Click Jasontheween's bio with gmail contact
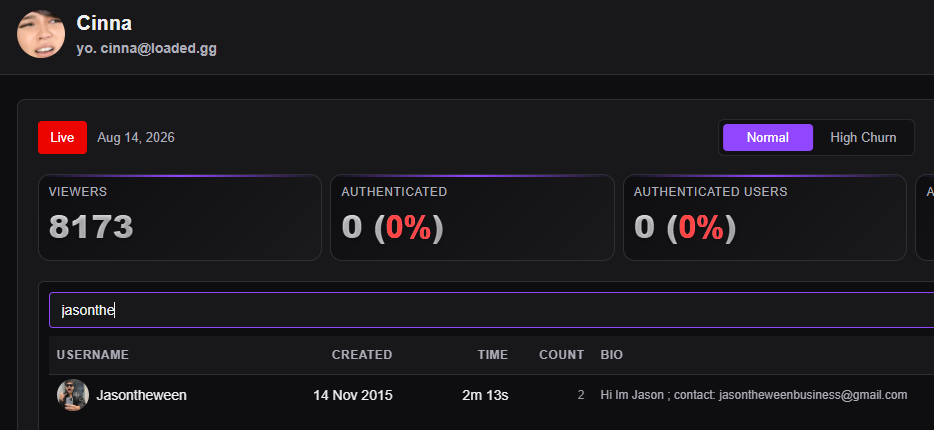This screenshot has width=934, height=430. [x=754, y=395]
